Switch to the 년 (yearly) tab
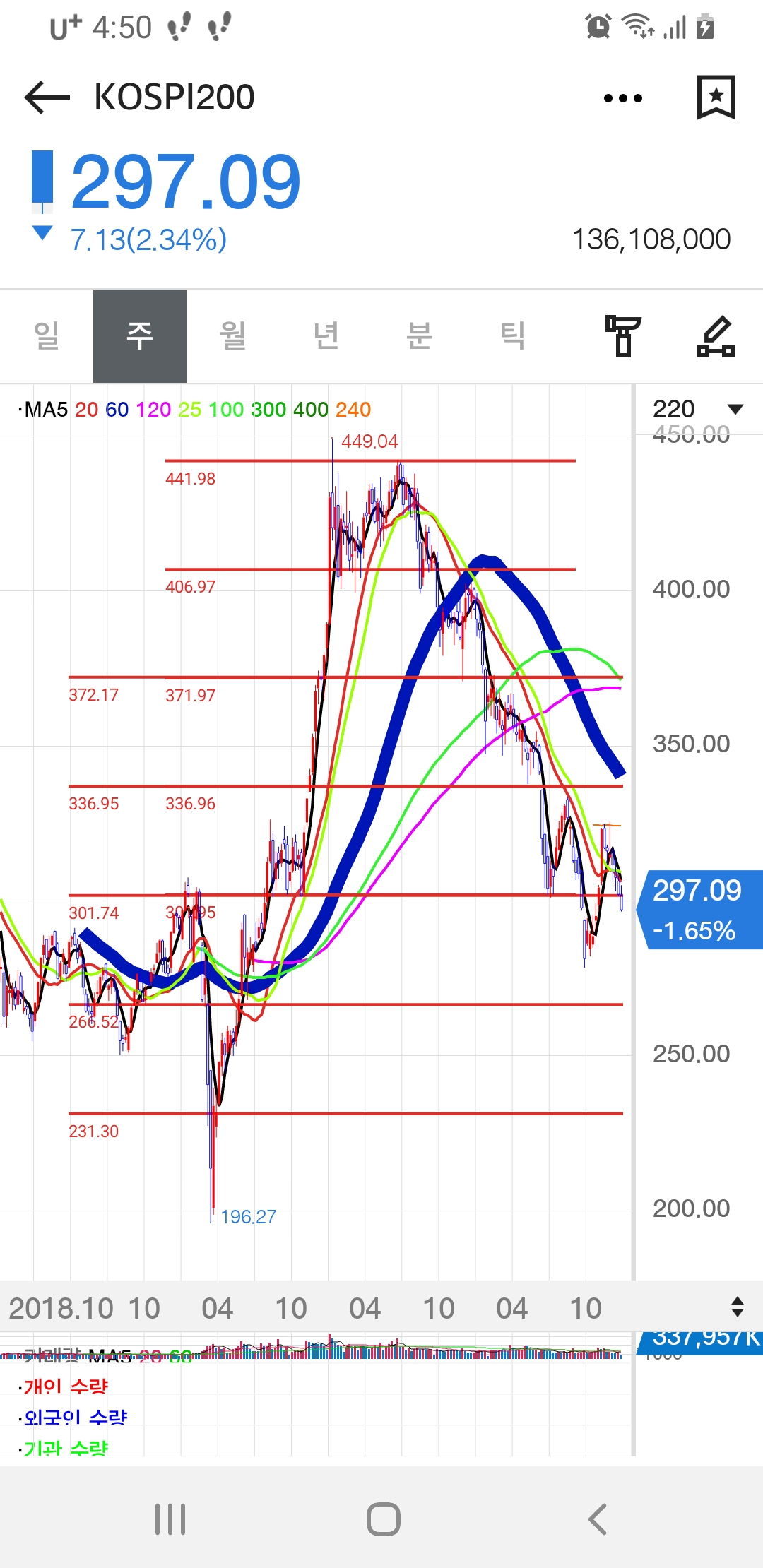 coord(326,336)
